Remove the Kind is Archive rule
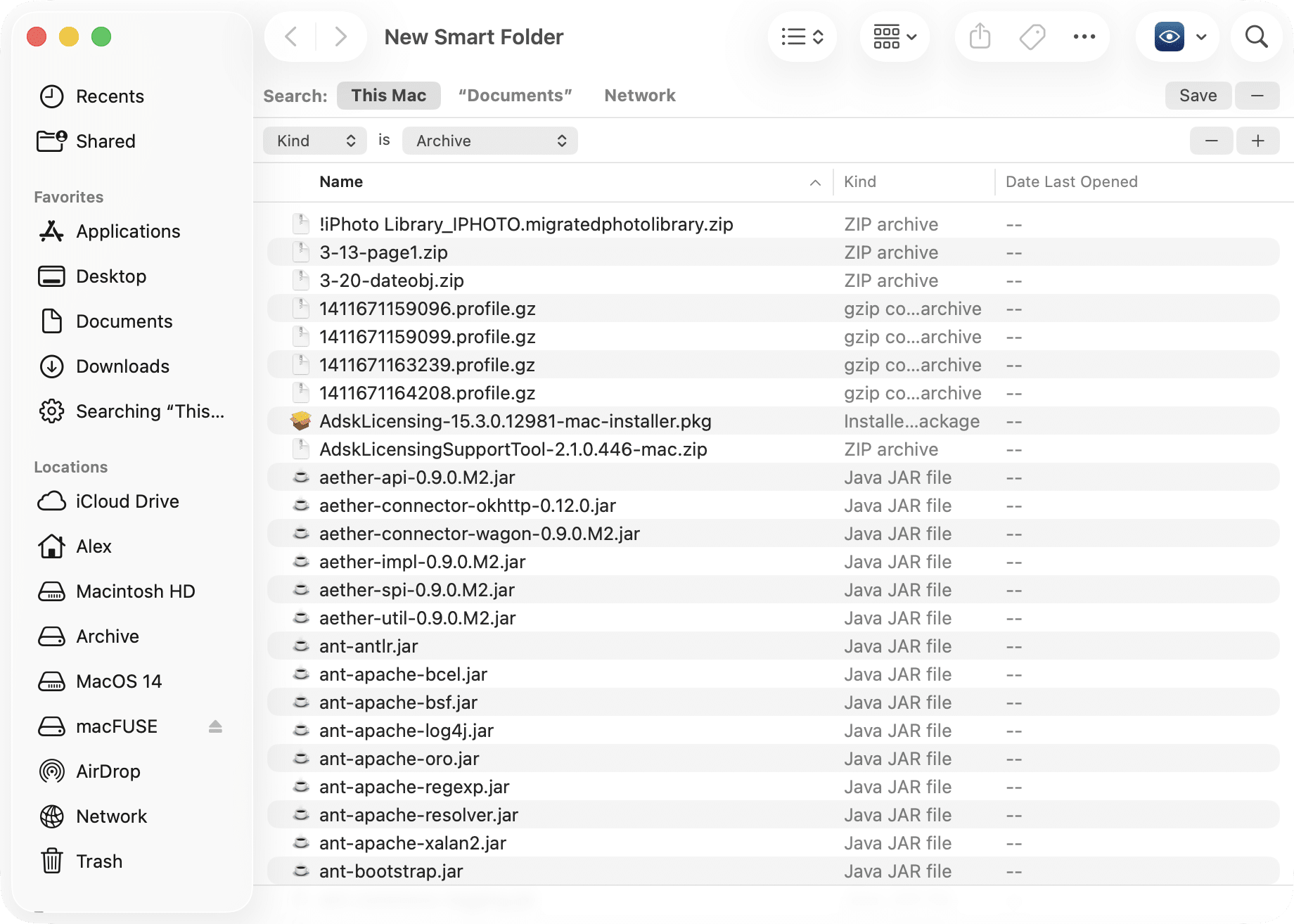 1211,141
